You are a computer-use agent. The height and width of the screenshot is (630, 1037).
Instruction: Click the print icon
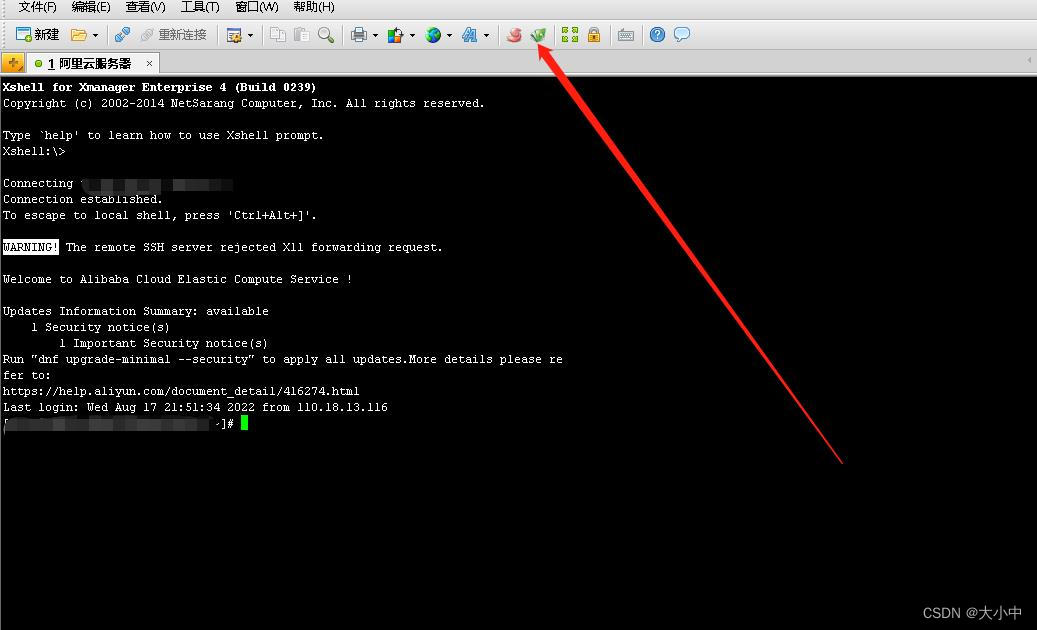(x=358, y=35)
